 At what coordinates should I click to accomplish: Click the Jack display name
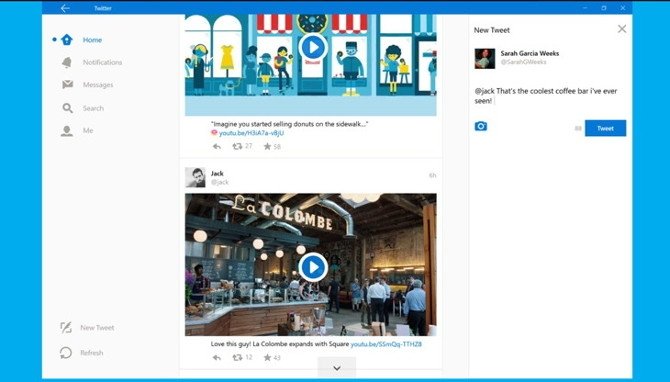[x=217, y=173]
